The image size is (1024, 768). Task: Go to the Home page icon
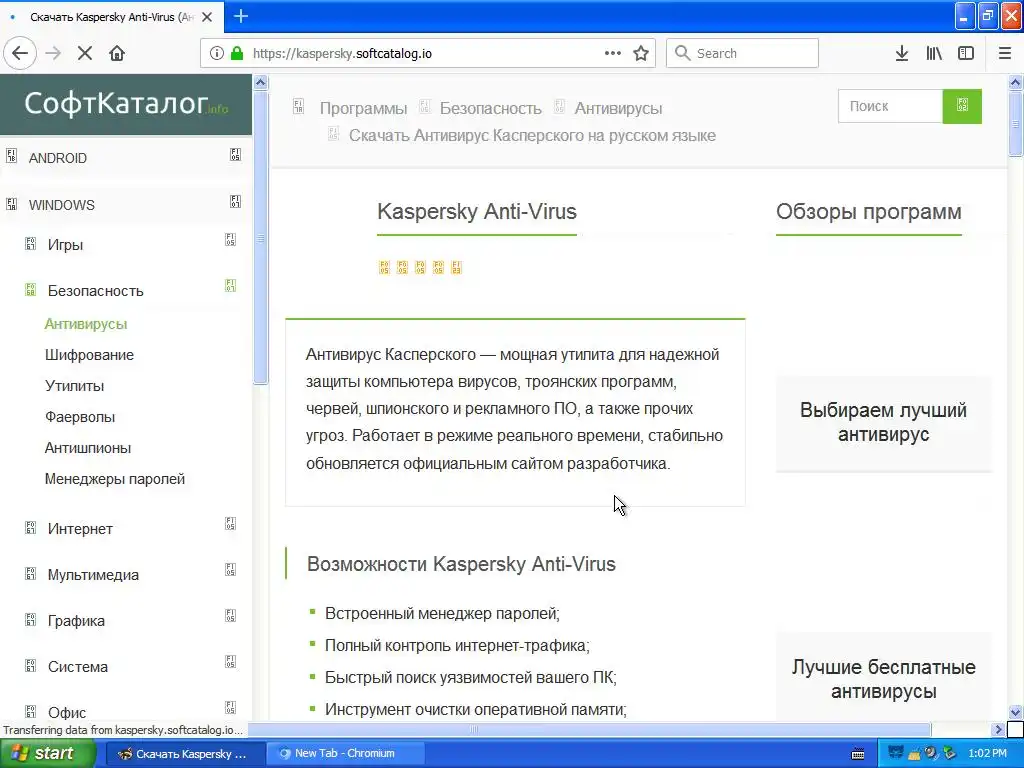[117, 53]
